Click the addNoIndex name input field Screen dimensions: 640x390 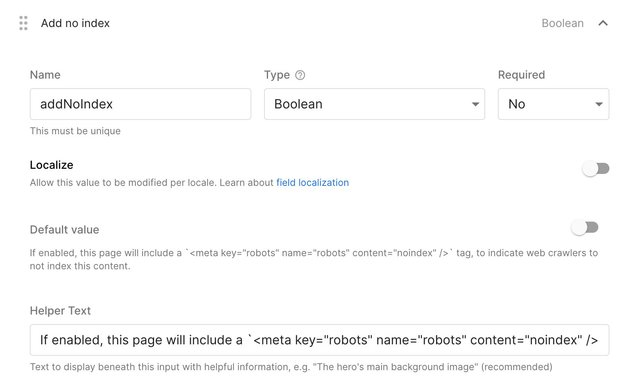[140, 104]
